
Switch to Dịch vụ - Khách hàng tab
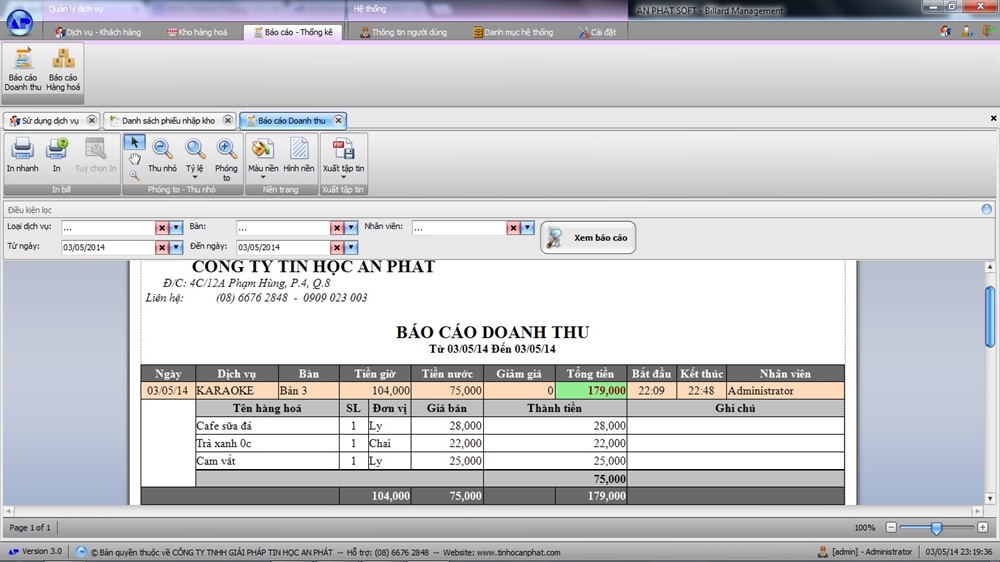pyautogui.click(x=98, y=32)
